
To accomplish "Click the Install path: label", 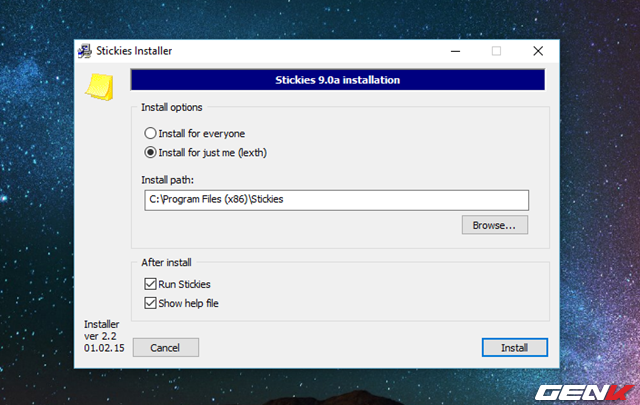I will (167, 180).
